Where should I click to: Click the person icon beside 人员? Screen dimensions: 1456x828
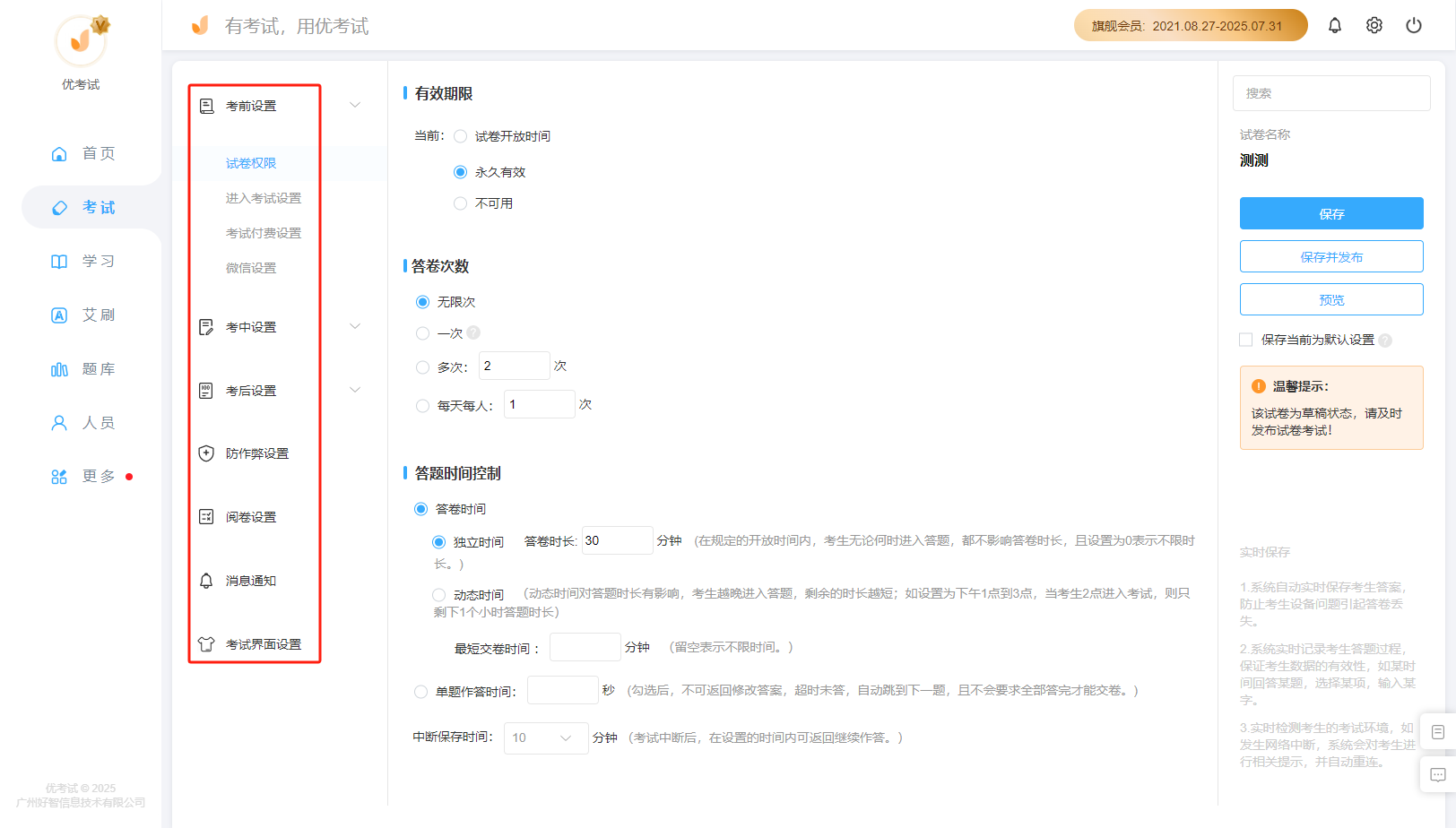pyautogui.click(x=59, y=423)
